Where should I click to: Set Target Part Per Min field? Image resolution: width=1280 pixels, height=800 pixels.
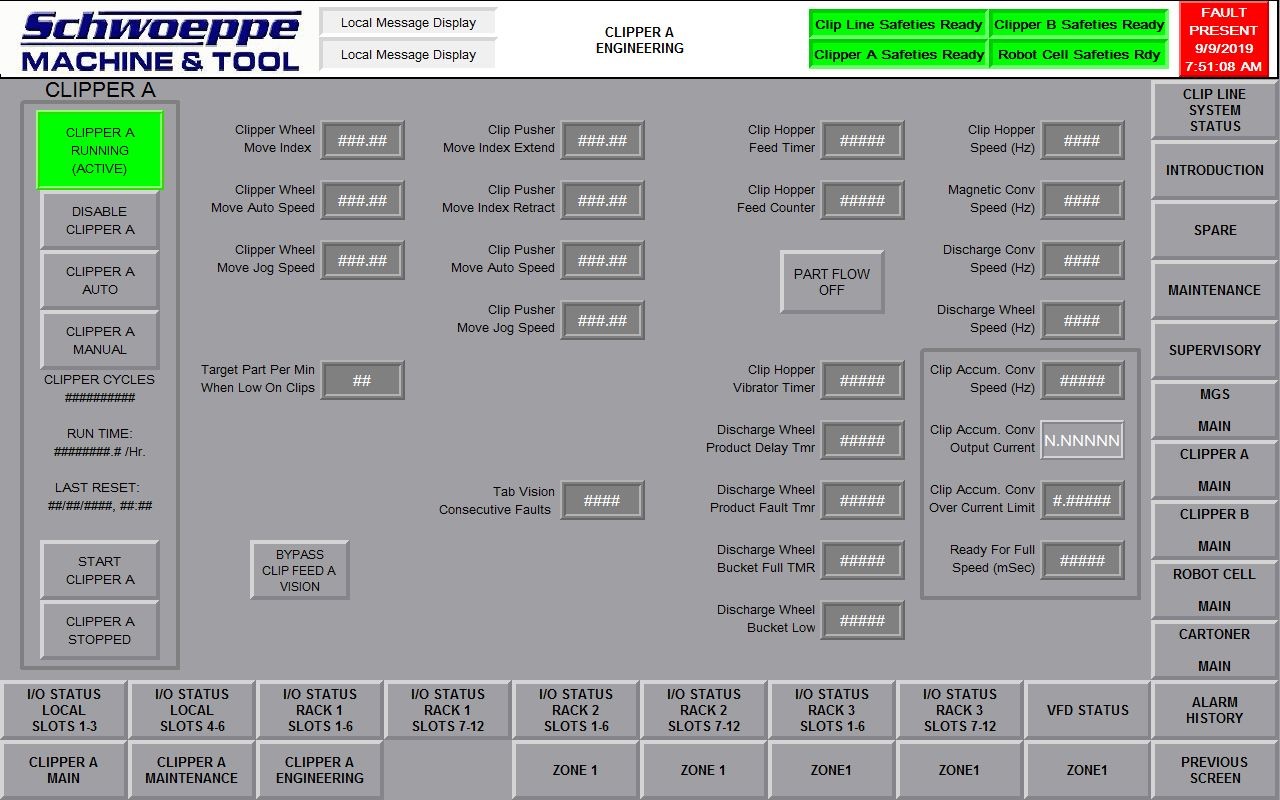[362, 381]
